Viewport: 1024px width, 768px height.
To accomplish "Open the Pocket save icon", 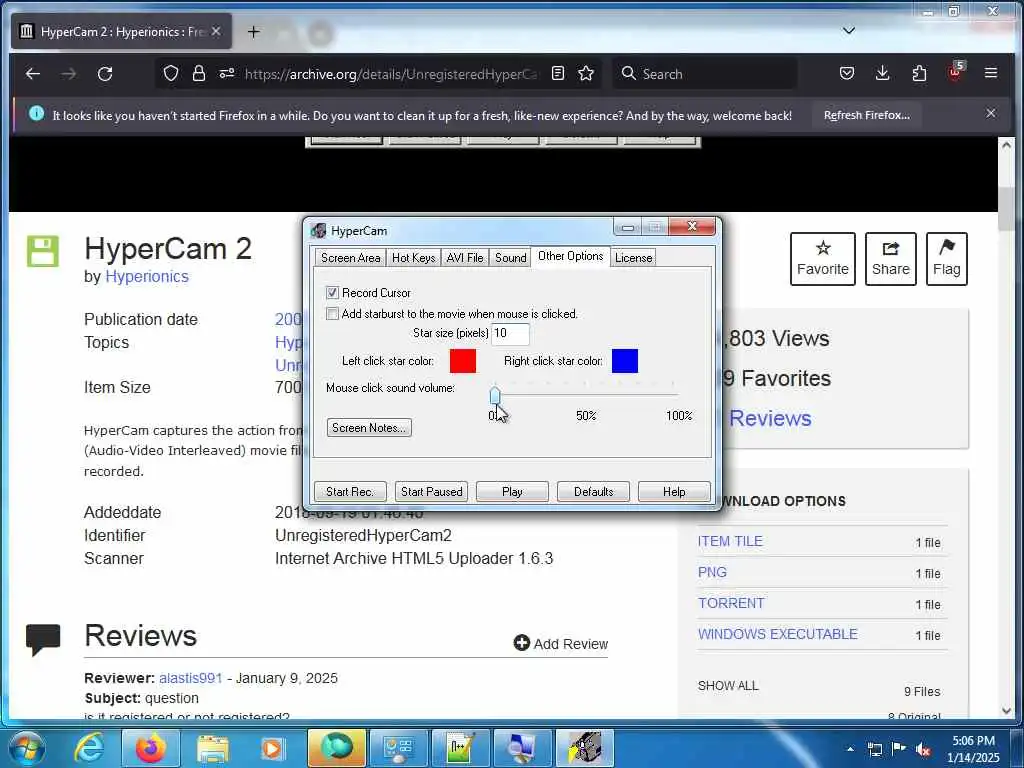I will point(846,73).
